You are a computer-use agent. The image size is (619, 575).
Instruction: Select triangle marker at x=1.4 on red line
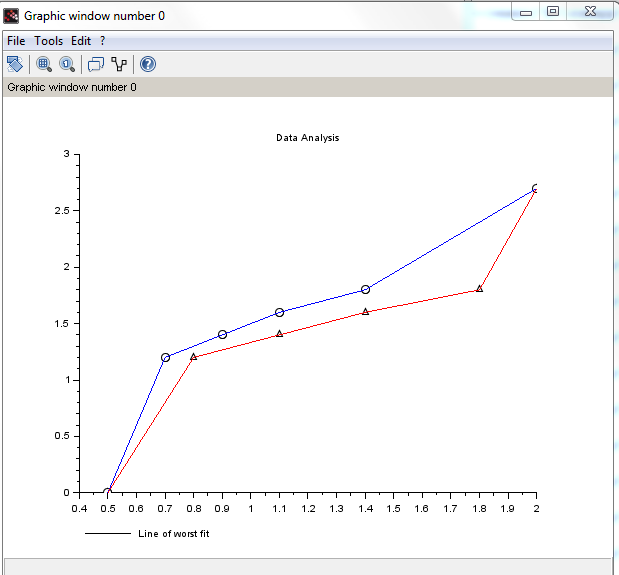pos(366,312)
